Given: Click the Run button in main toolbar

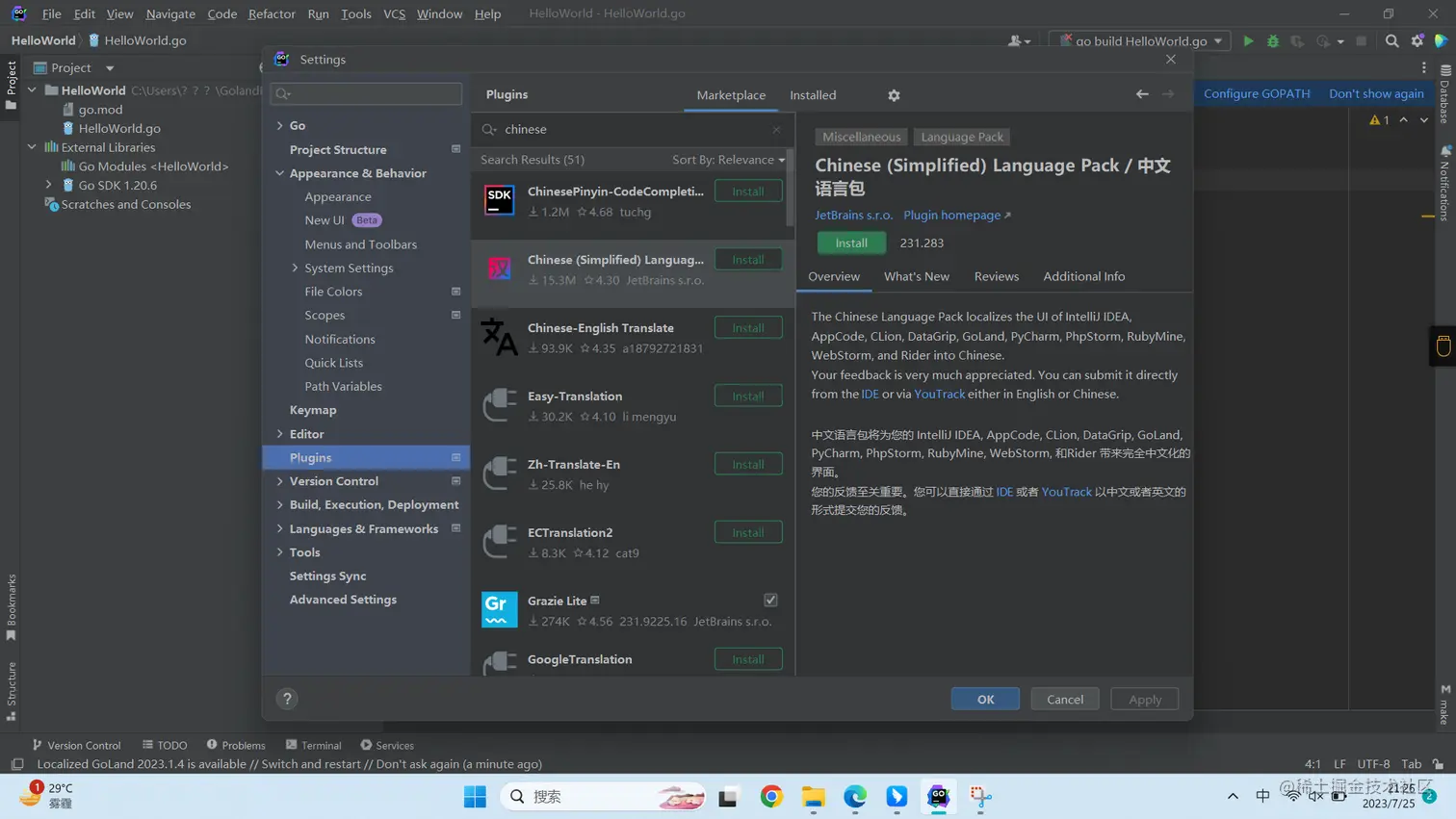Looking at the screenshot, I should pyautogui.click(x=1248, y=41).
